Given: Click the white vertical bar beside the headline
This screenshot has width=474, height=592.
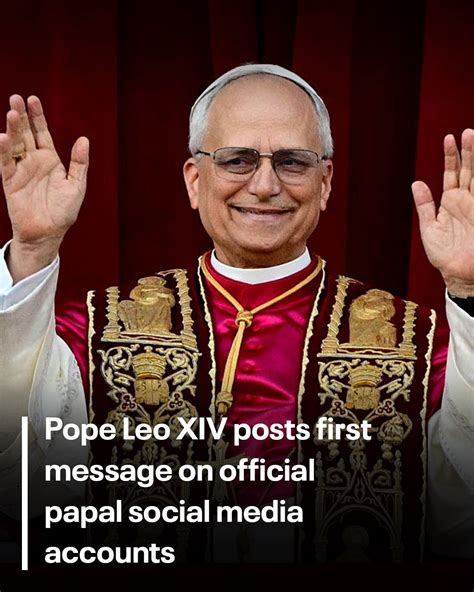Looking at the screenshot, I should (x=25, y=493).
